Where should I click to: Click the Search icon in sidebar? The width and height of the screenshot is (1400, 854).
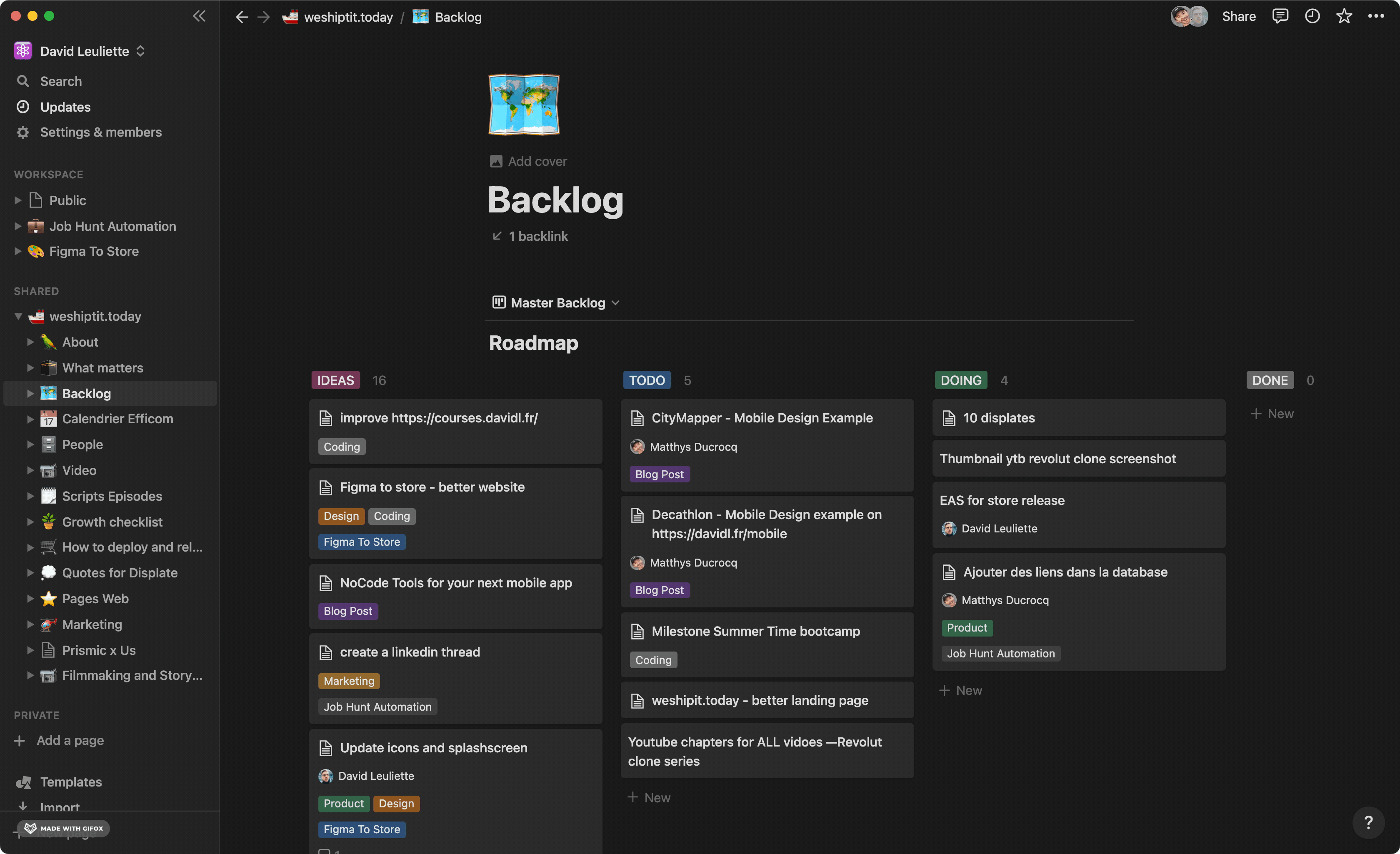[23, 81]
